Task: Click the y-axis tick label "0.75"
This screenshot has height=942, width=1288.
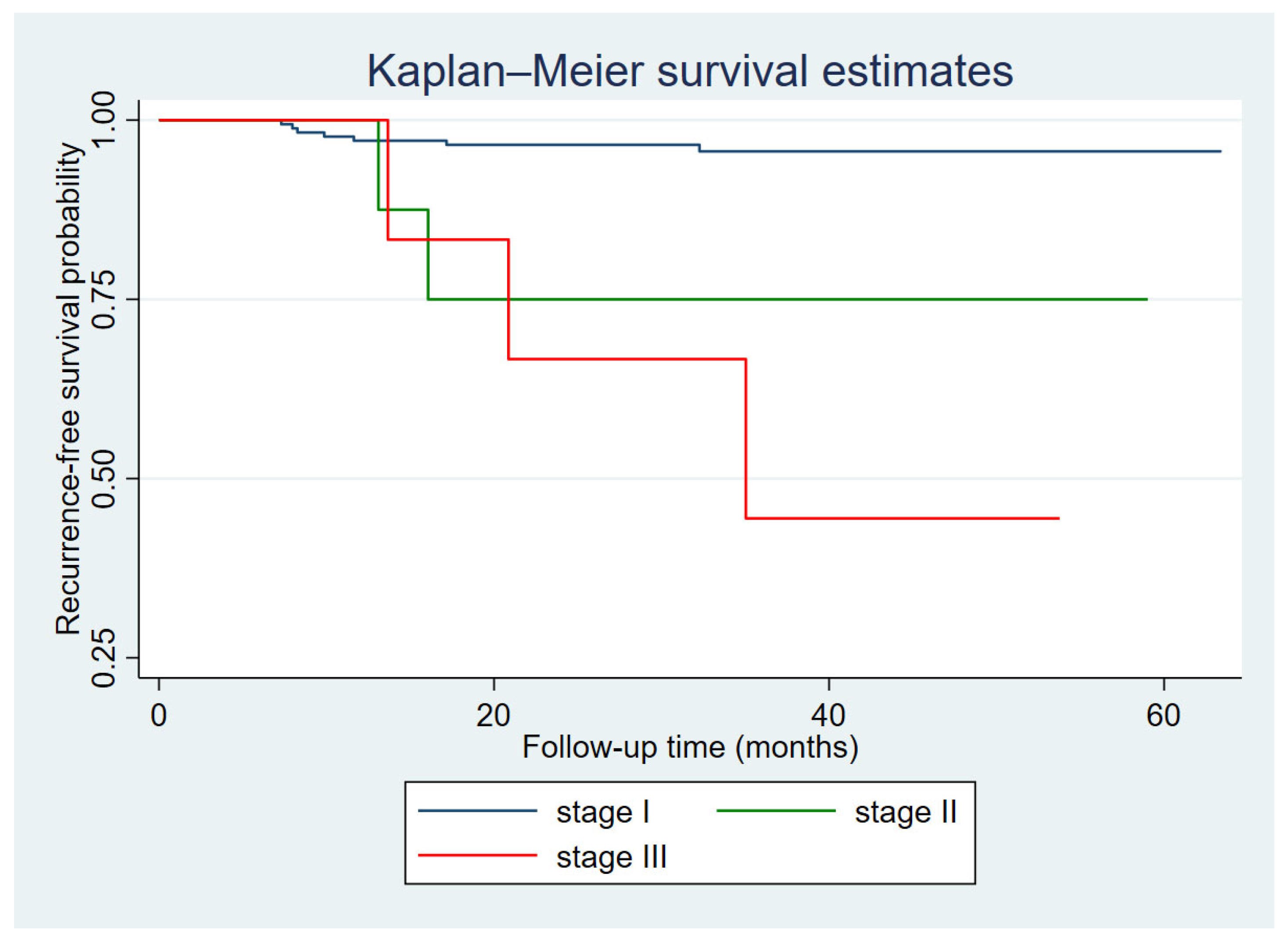Action: (x=104, y=299)
